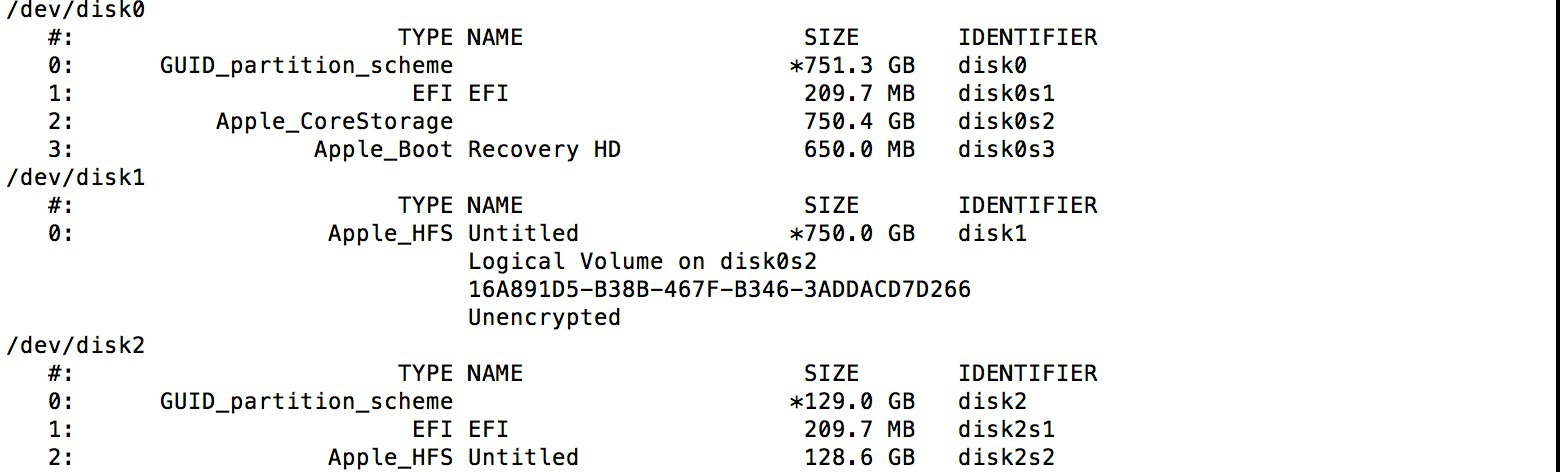
Task: Click the Apple_Boot partition type text
Action: tap(383, 150)
